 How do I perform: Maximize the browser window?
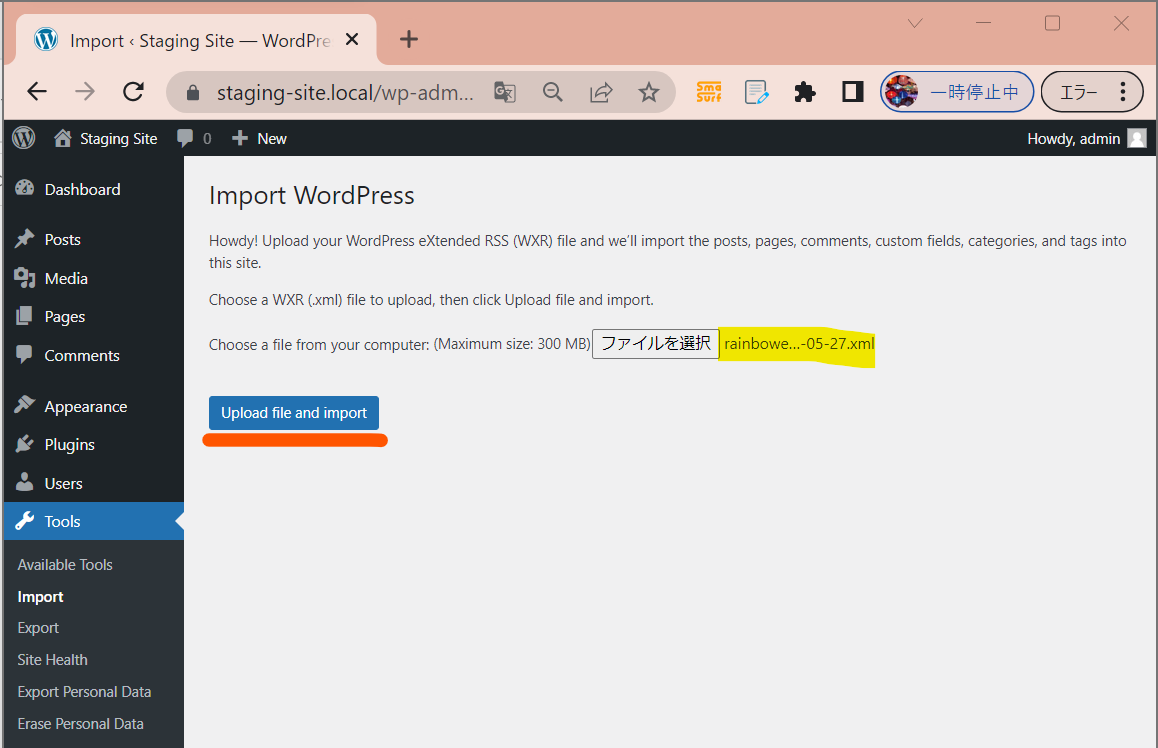(x=1052, y=24)
